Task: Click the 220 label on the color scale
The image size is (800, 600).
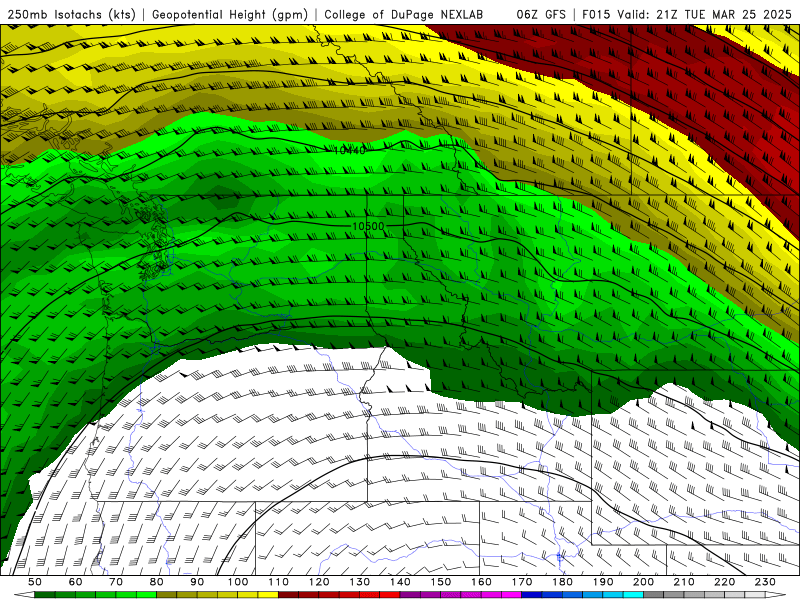Action: 725,582
